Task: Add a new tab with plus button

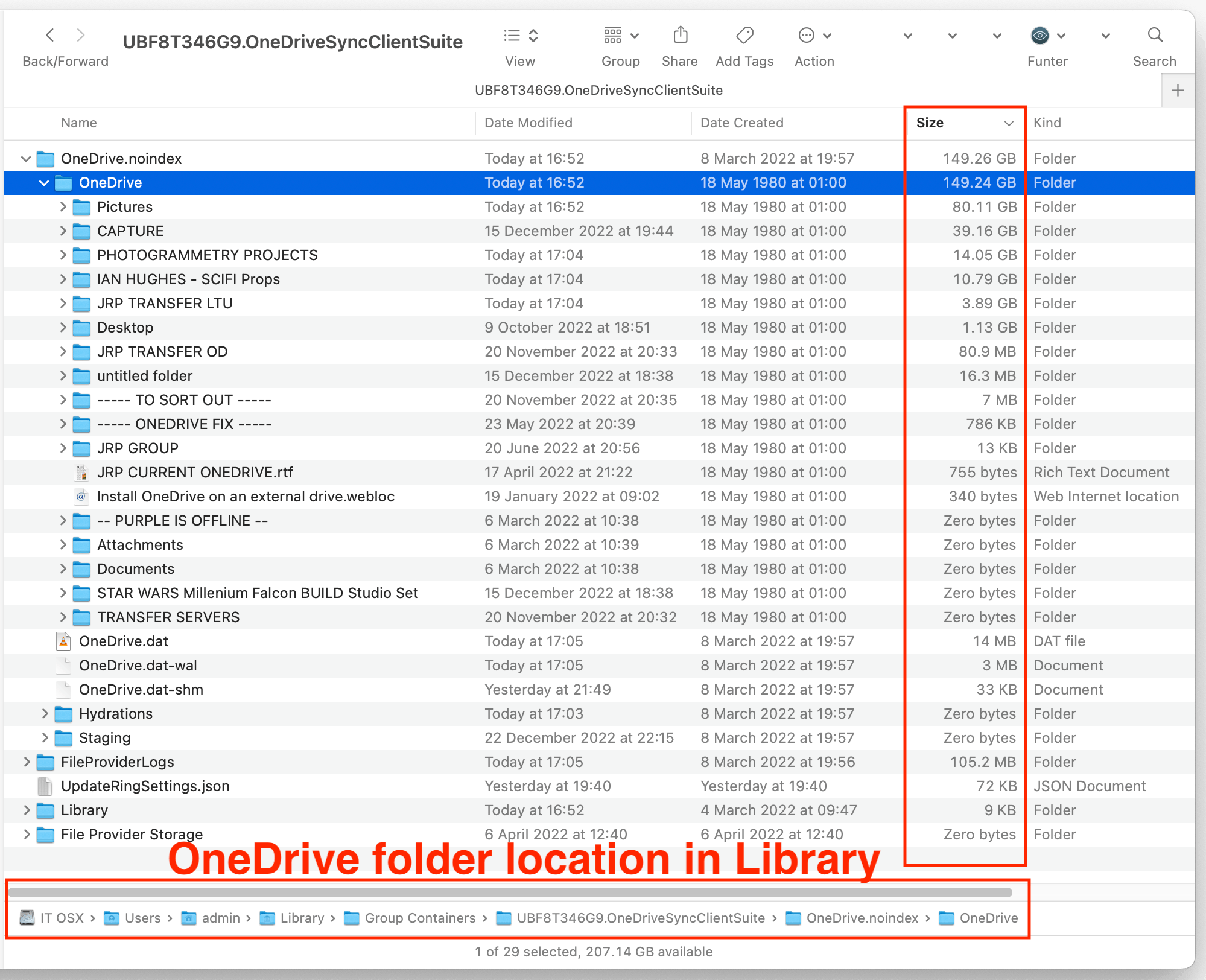Action: coord(1177,91)
